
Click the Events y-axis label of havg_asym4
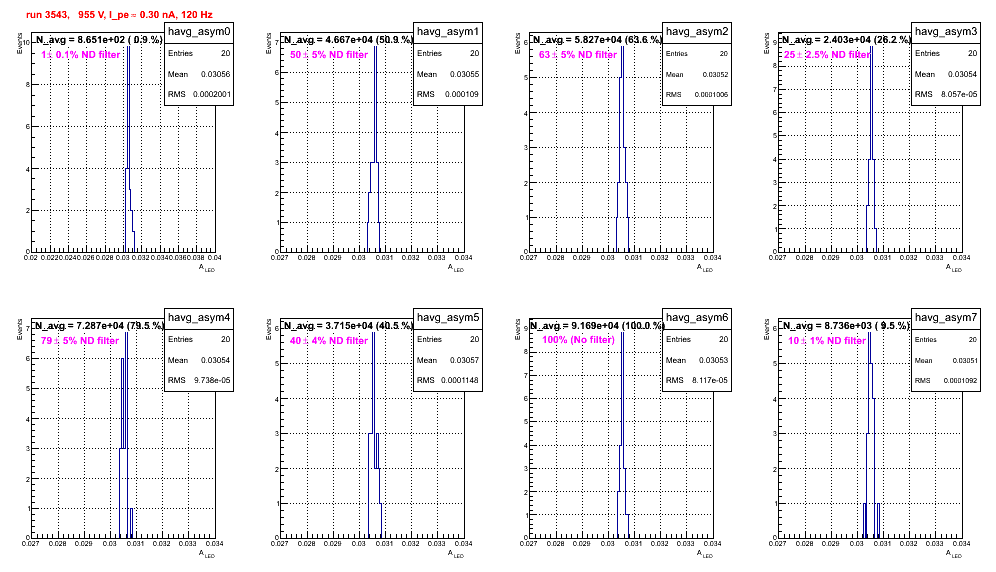tap(20, 329)
